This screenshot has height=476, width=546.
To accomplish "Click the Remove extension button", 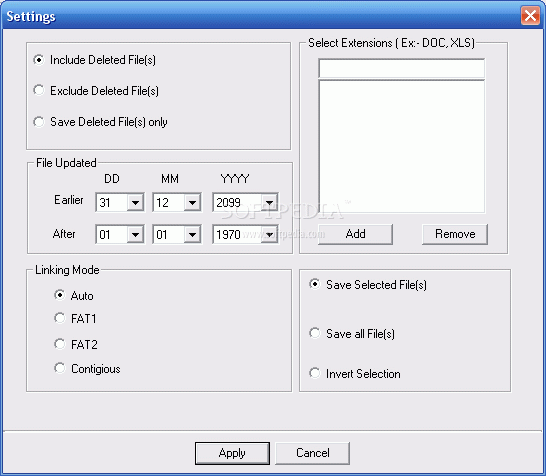I will [x=455, y=234].
